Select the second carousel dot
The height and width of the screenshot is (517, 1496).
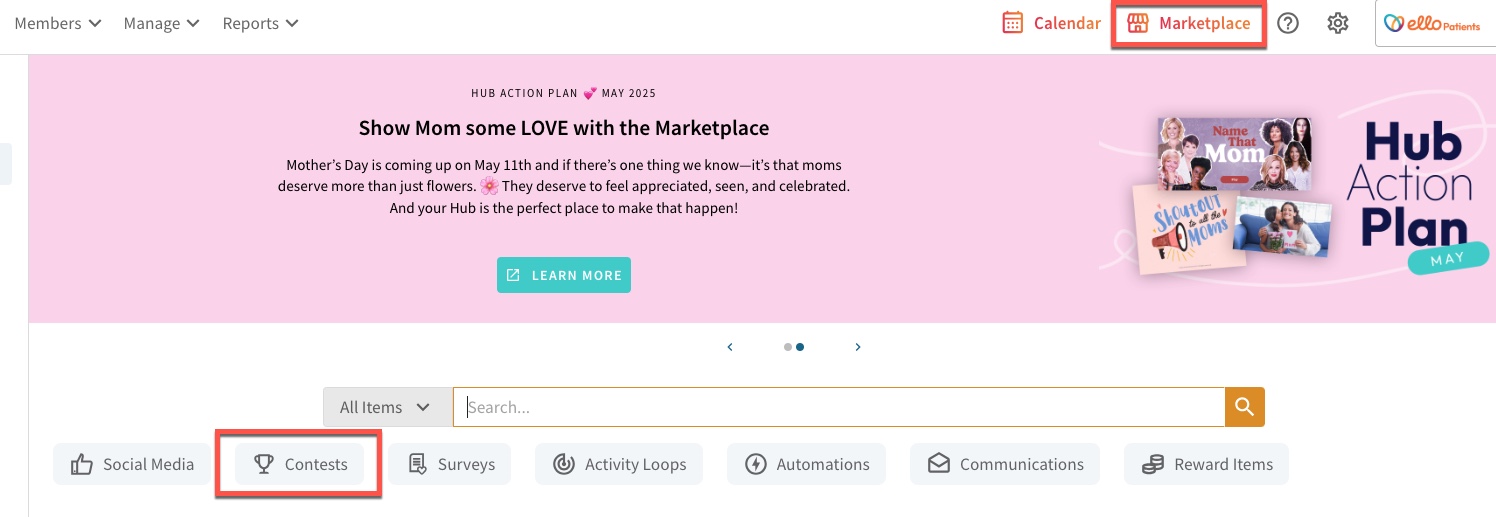pos(800,347)
